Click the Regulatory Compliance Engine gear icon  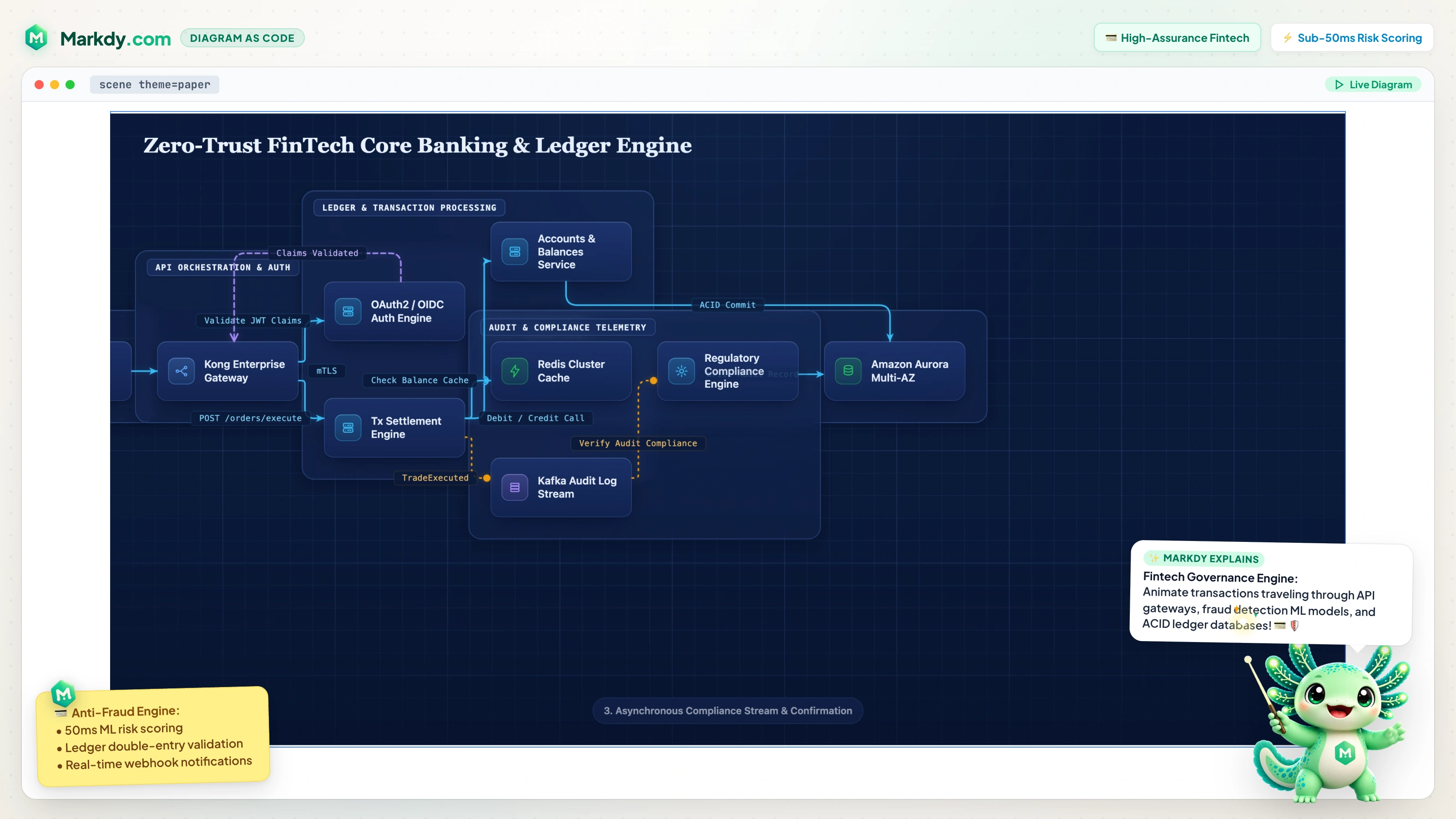pyautogui.click(x=682, y=371)
